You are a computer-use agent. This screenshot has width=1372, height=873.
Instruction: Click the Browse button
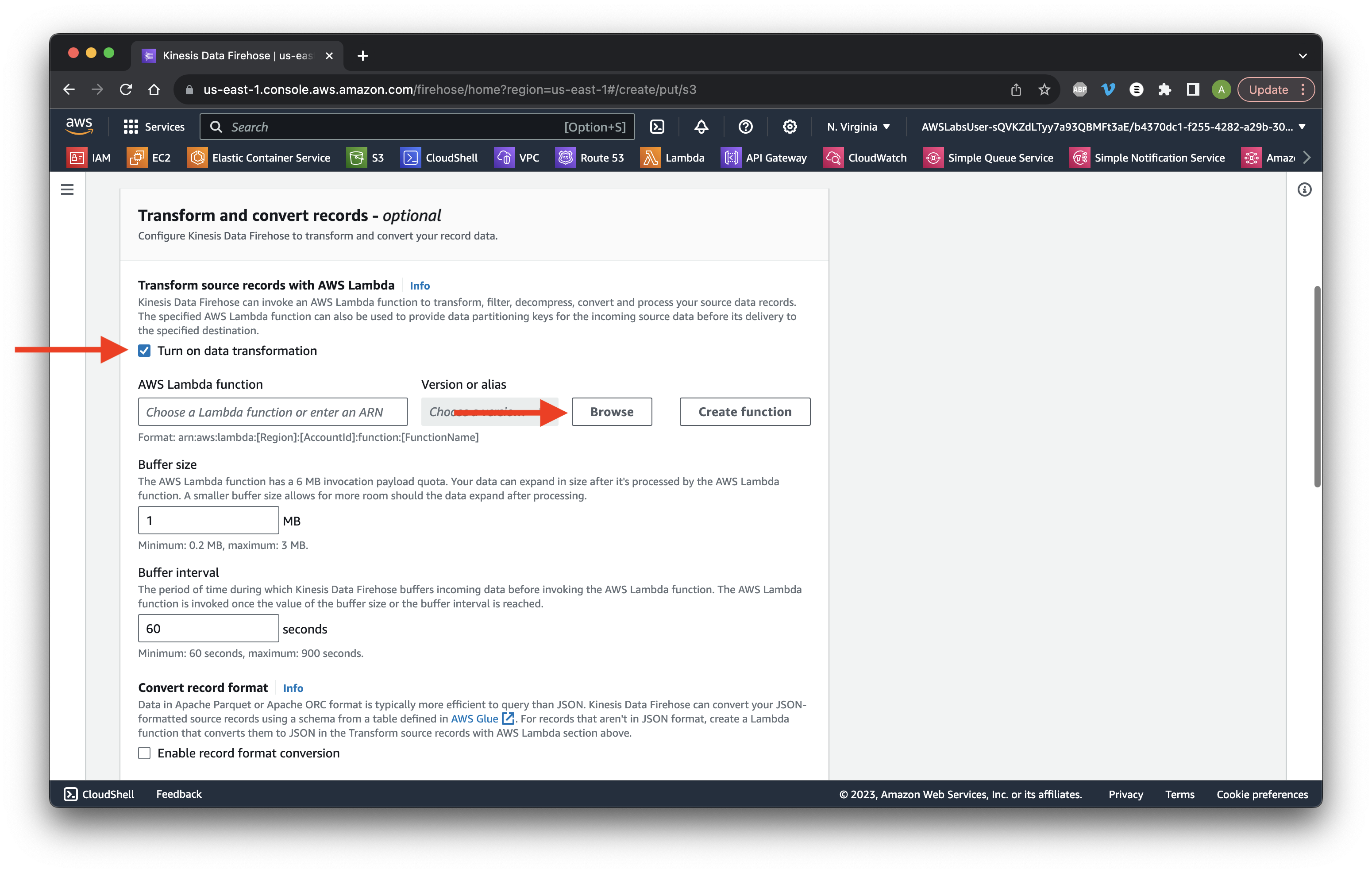point(611,411)
